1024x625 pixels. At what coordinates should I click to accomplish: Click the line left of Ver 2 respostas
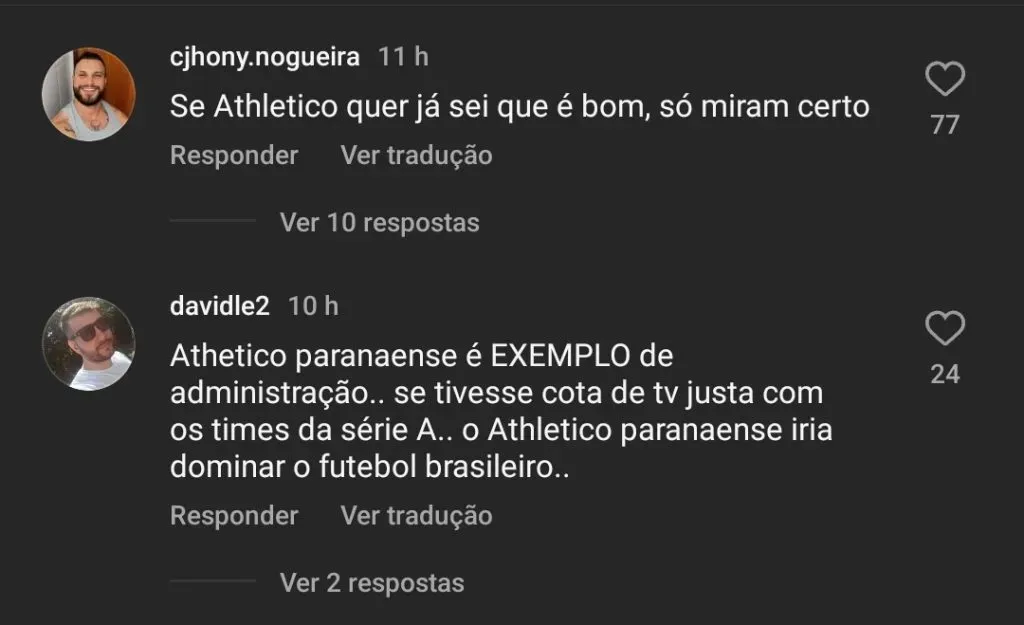[x=212, y=581]
